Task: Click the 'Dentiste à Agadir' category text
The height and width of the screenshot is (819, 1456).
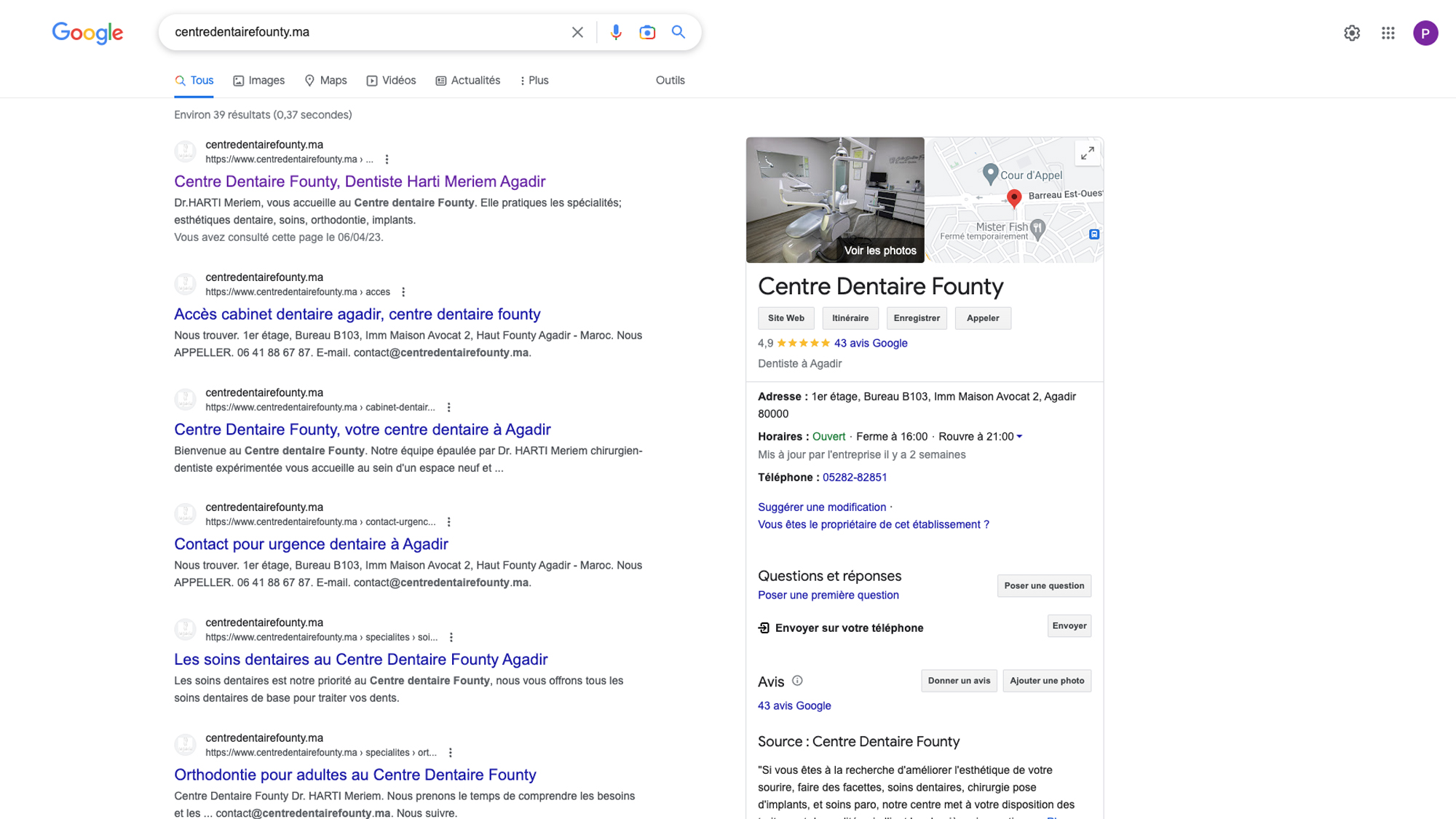Action: pos(799,364)
